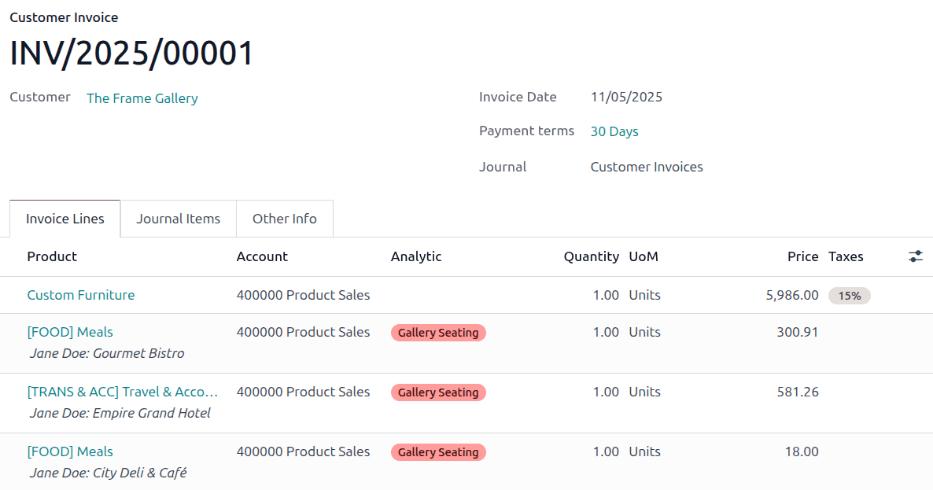Click Gallery Seating tag on Gourmet Bistro line
Viewport: 933px width, 490px height.
pyautogui.click(x=438, y=333)
